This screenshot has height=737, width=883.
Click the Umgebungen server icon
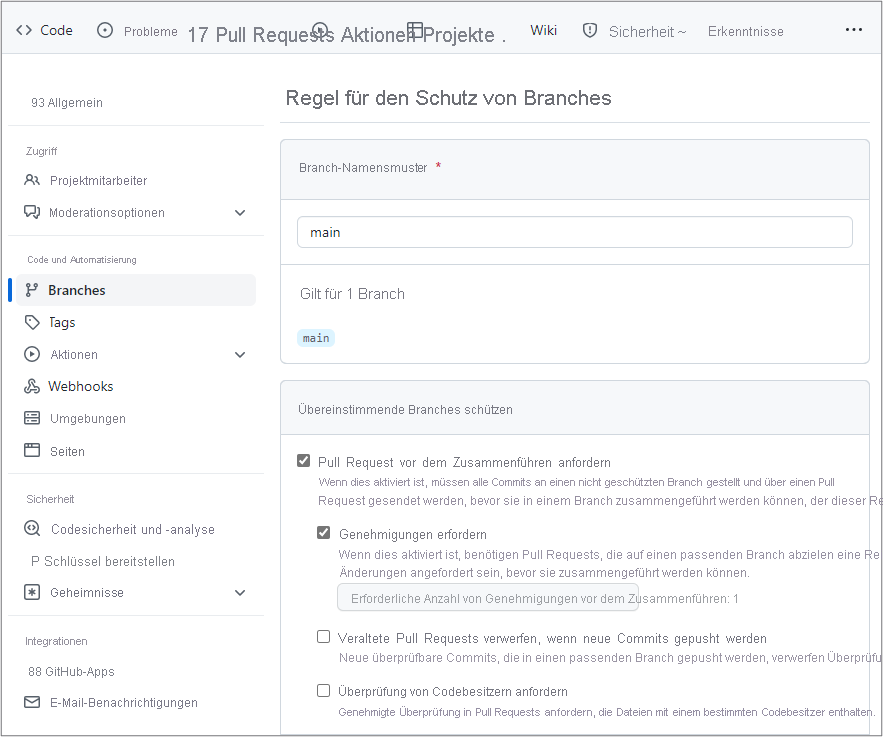[x=32, y=418]
